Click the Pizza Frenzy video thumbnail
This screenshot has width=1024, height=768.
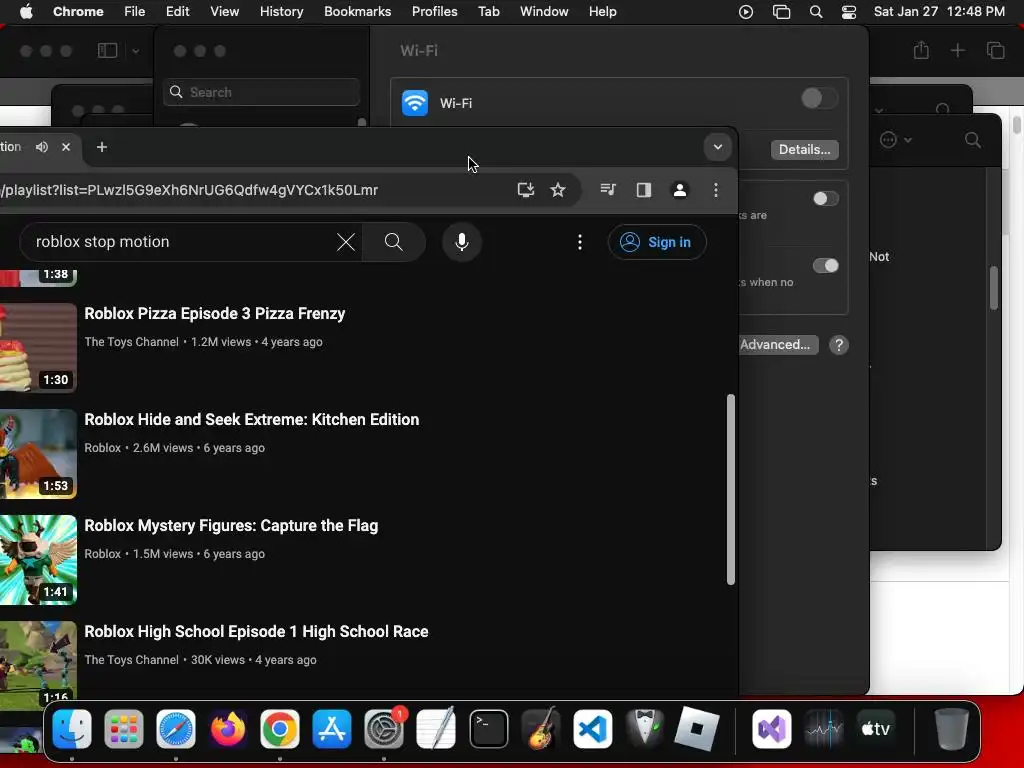pos(38,347)
